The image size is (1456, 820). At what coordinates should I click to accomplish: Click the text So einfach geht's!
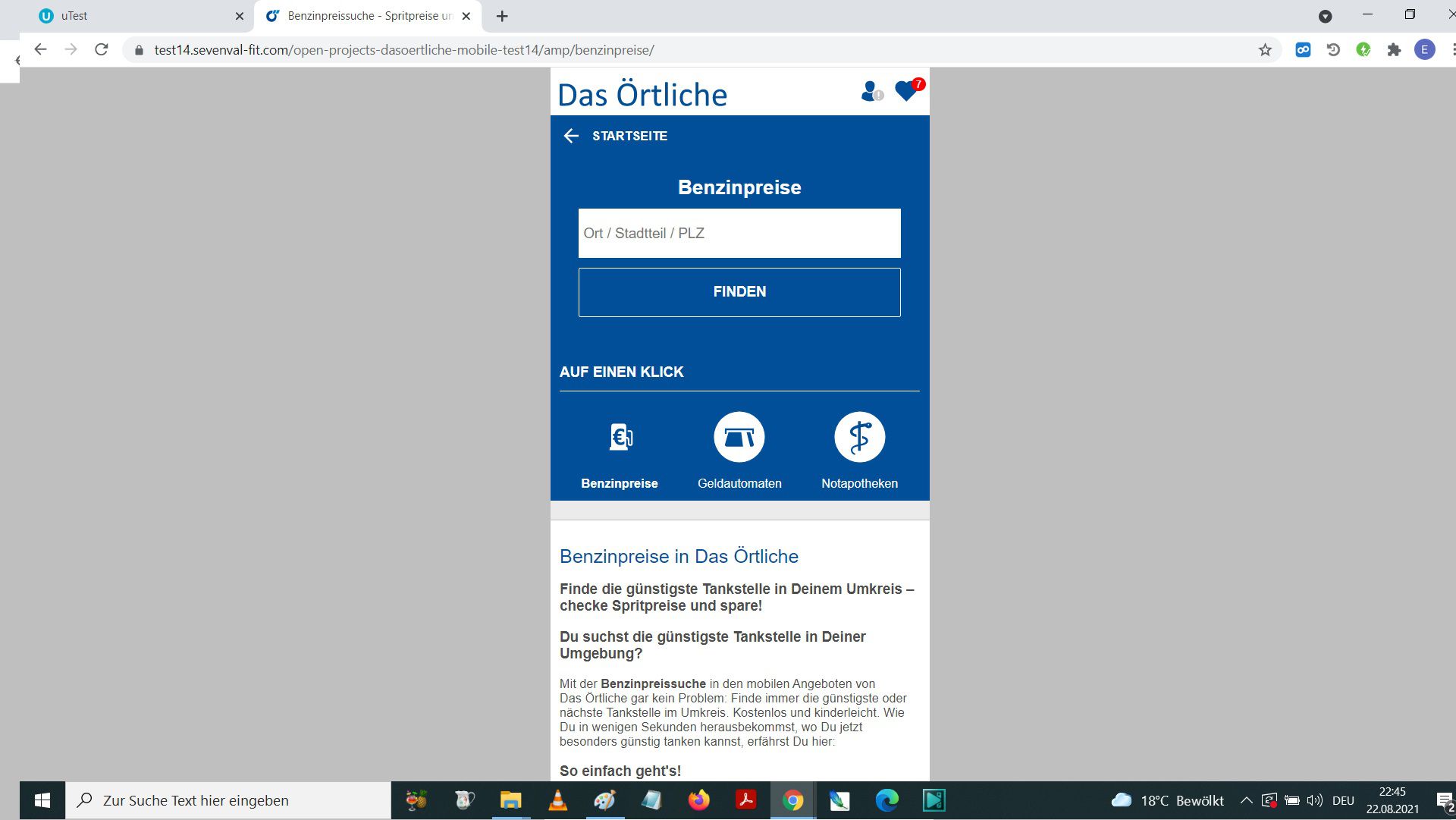click(620, 771)
